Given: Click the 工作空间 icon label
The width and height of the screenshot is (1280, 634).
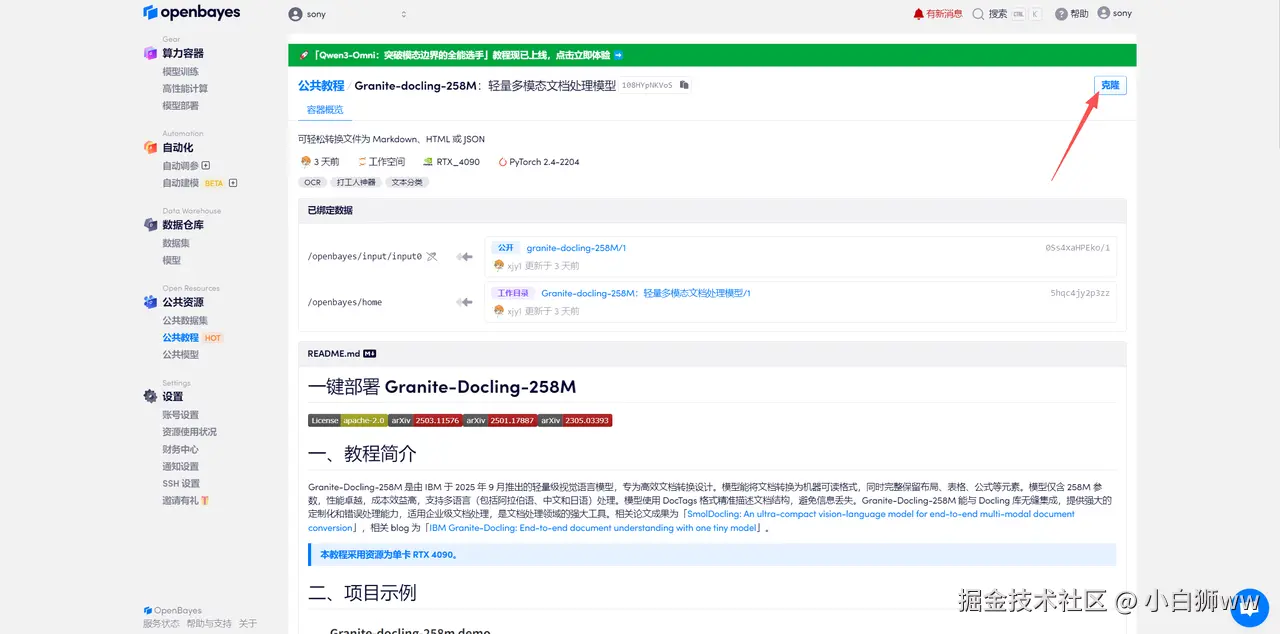Looking at the screenshot, I should point(382,162).
